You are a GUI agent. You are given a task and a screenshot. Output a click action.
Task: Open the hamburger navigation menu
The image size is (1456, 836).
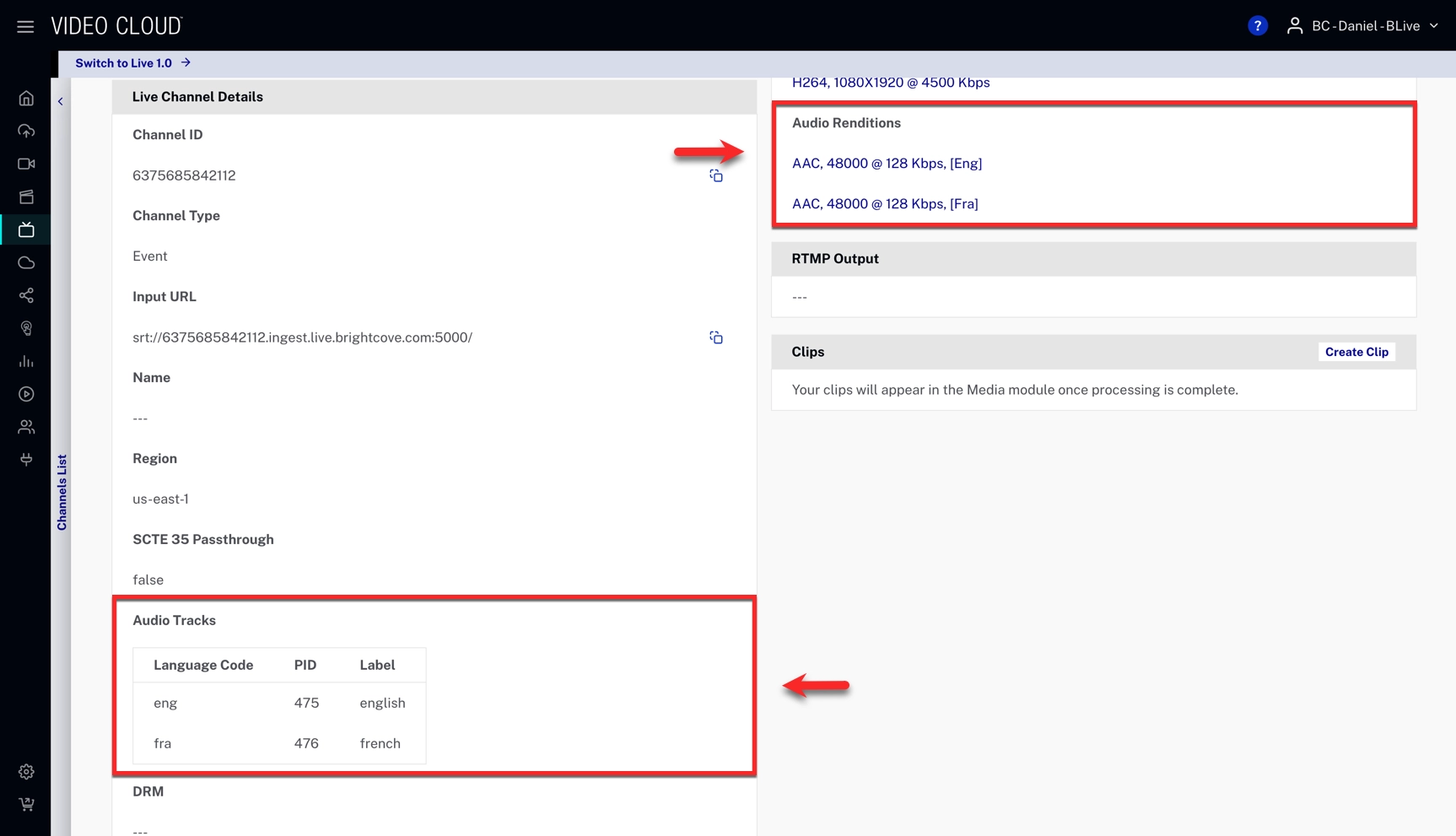point(25,26)
